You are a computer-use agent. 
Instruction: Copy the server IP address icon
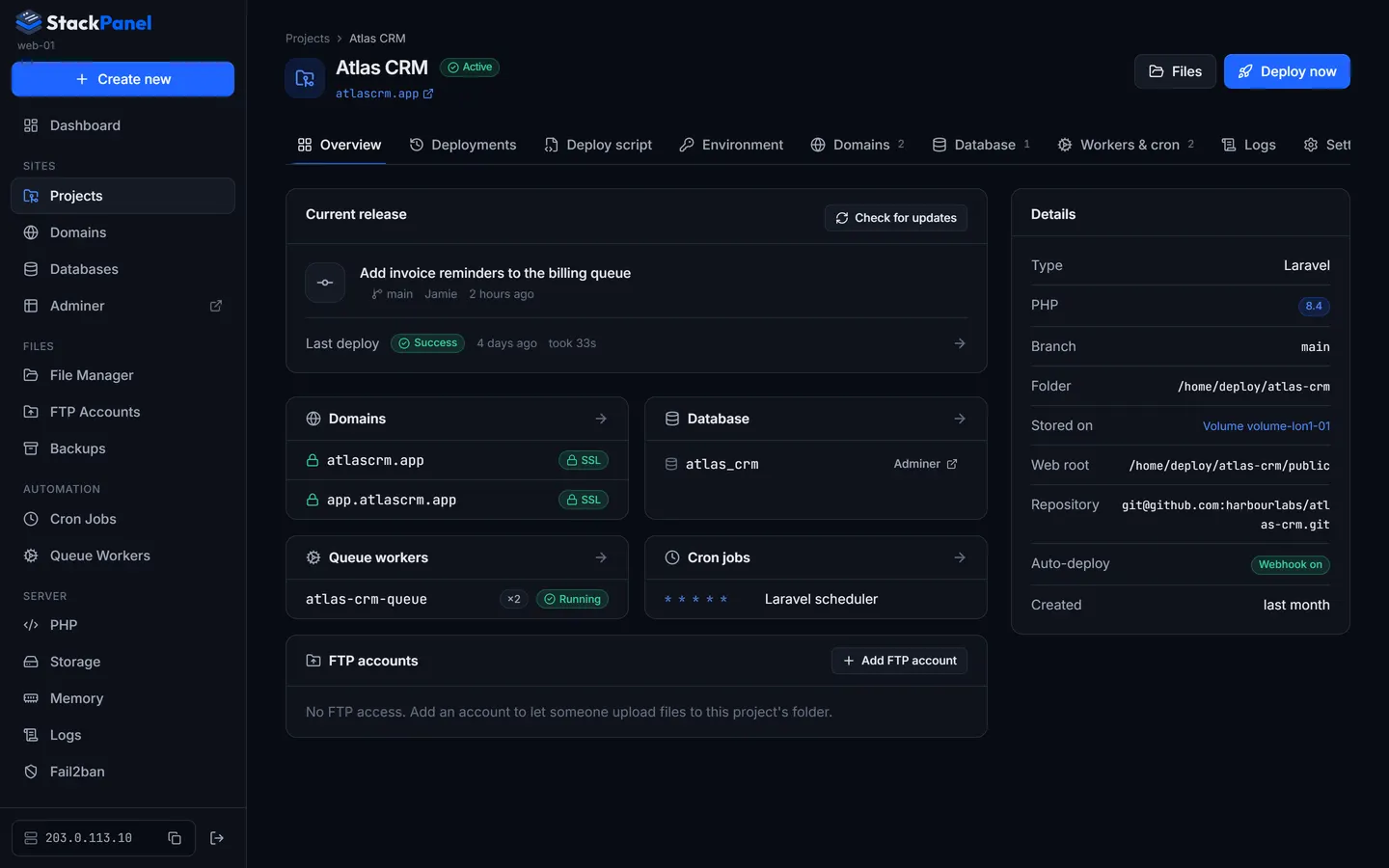click(x=175, y=838)
